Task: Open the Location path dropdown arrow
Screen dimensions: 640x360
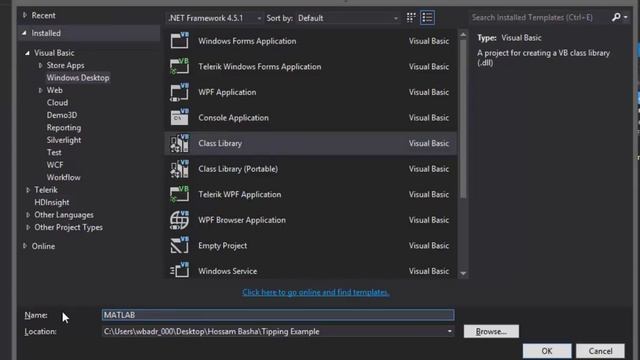Action: coord(449,331)
